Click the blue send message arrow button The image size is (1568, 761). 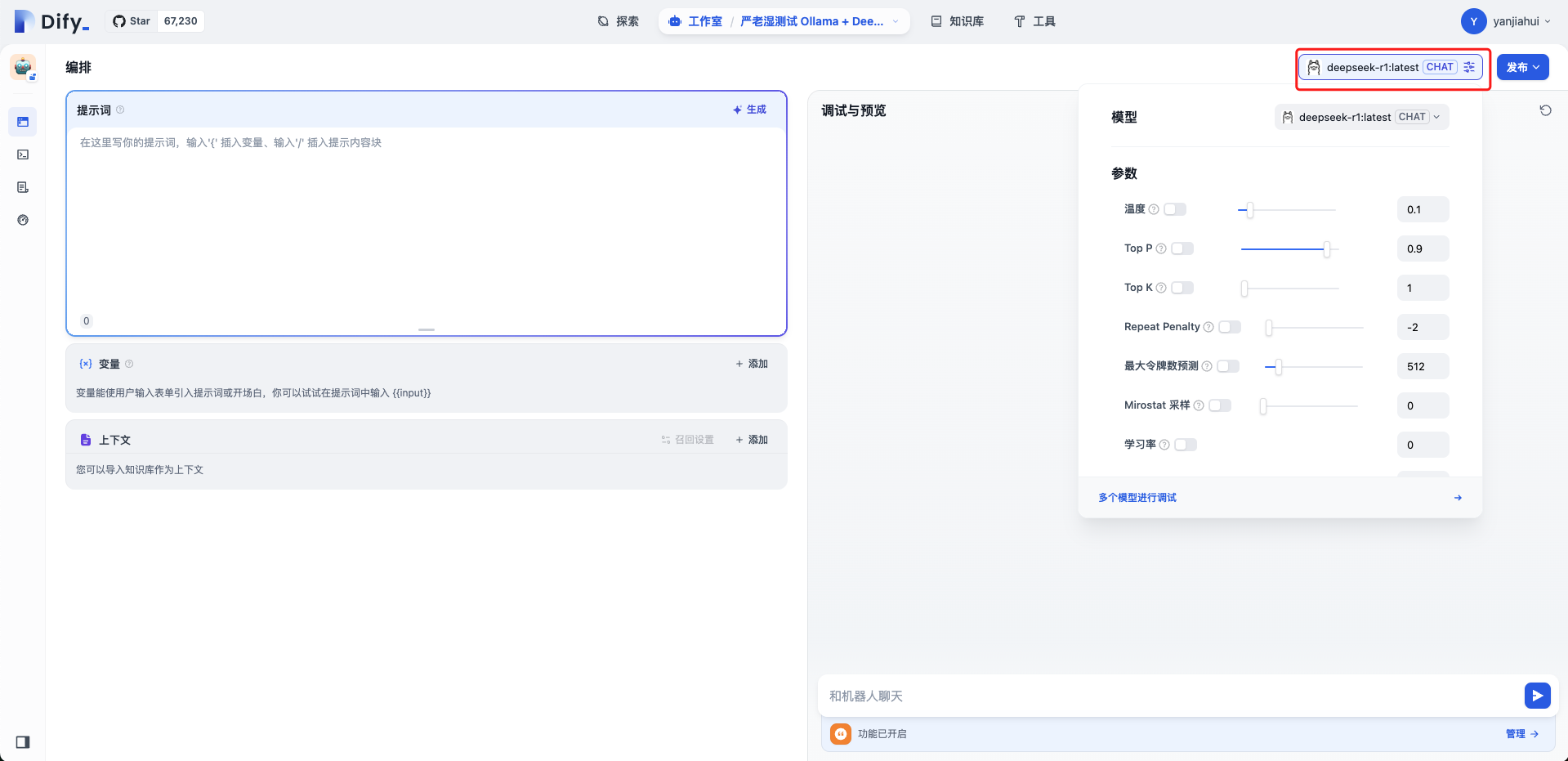point(1537,696)
